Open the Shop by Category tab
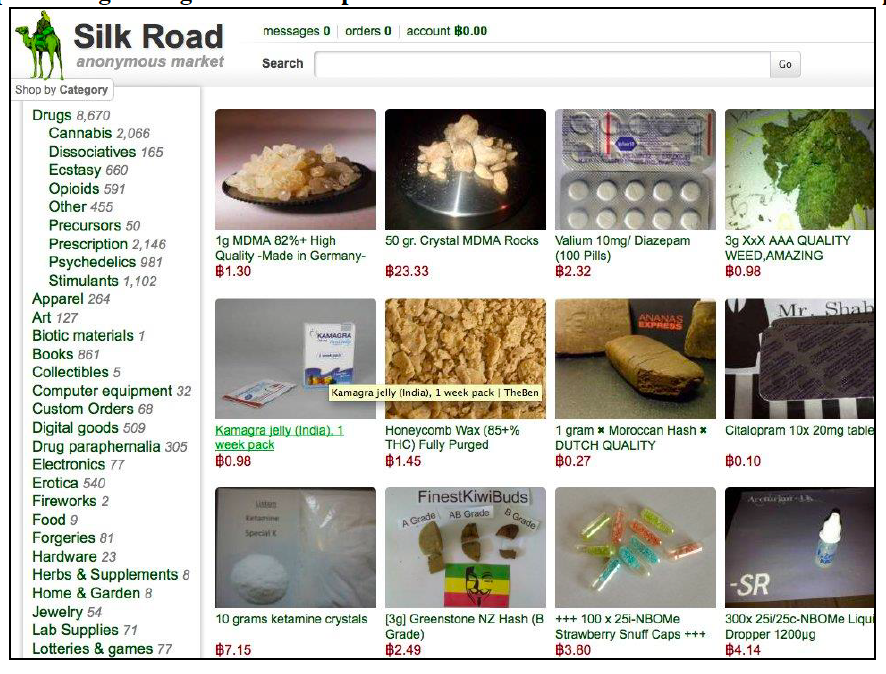The height and width of the screenshot is (674, 886). click(x=62, y=90)
